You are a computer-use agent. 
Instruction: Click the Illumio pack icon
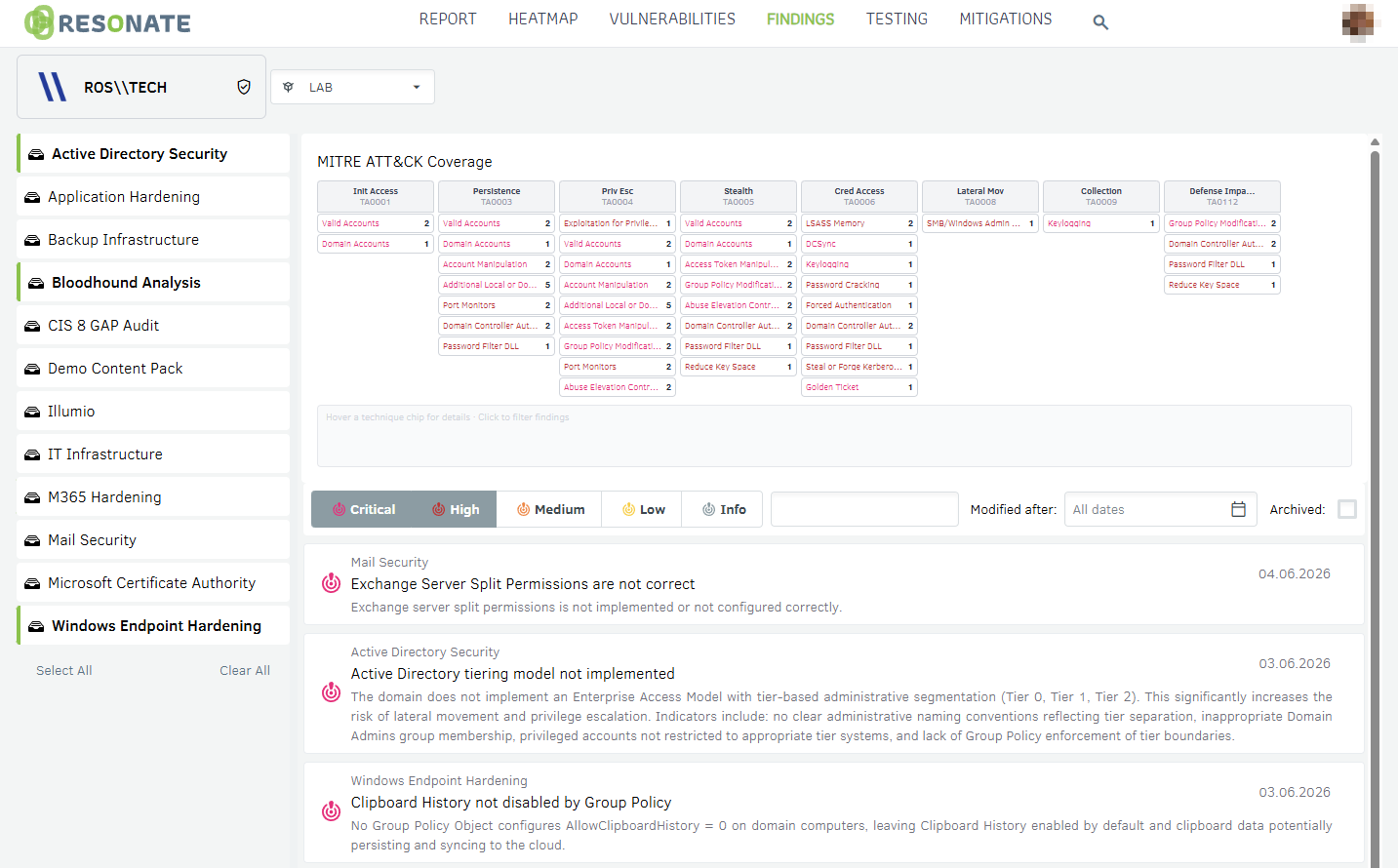coord(32,412)
